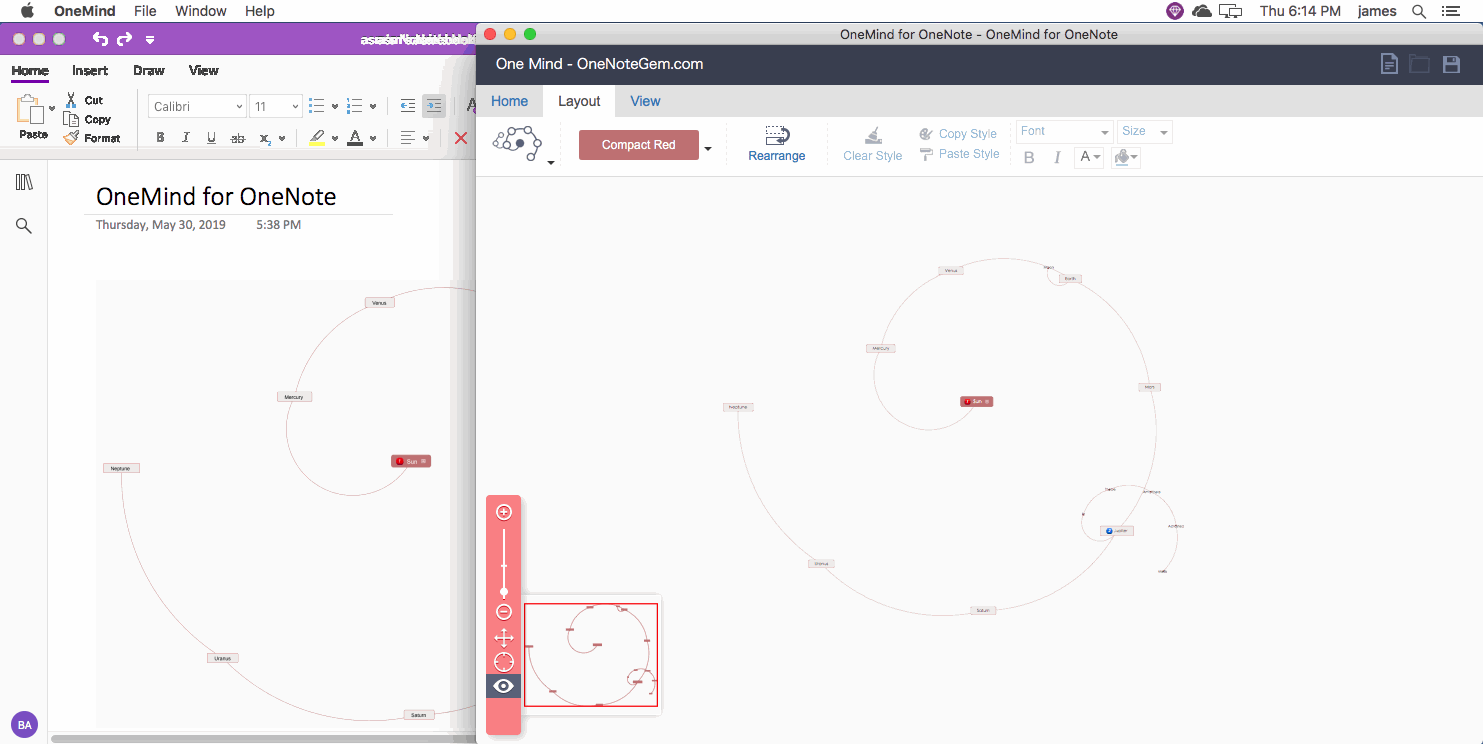This screenshot has height=744, width=1483.
Task: Click the zoom in plus icon
Action: [x=504, y=512]
